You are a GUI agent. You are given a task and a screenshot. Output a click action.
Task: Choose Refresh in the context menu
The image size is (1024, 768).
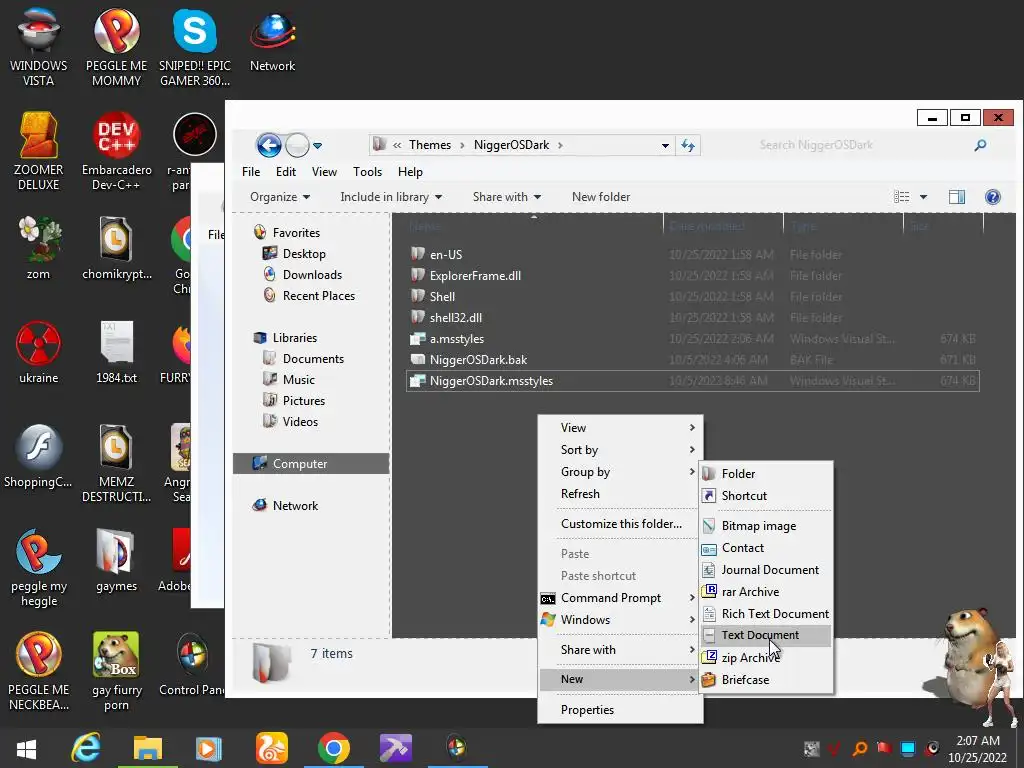pyautogui.click(x=620, y=494)
